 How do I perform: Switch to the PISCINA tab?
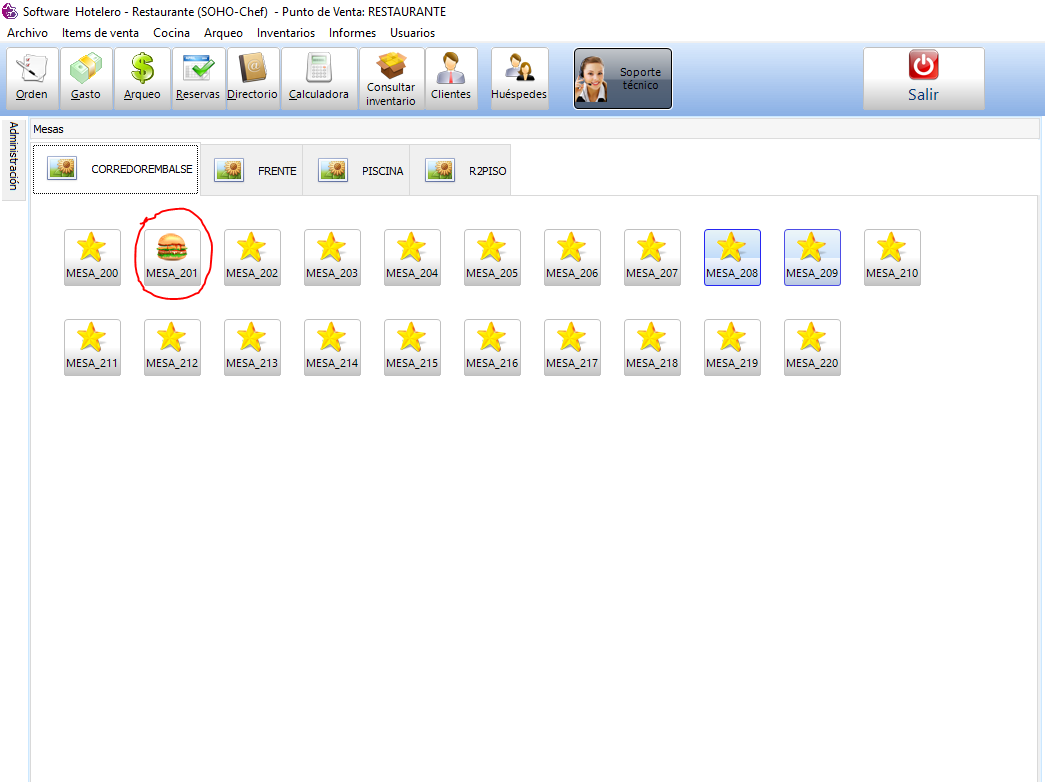point(361,170)
